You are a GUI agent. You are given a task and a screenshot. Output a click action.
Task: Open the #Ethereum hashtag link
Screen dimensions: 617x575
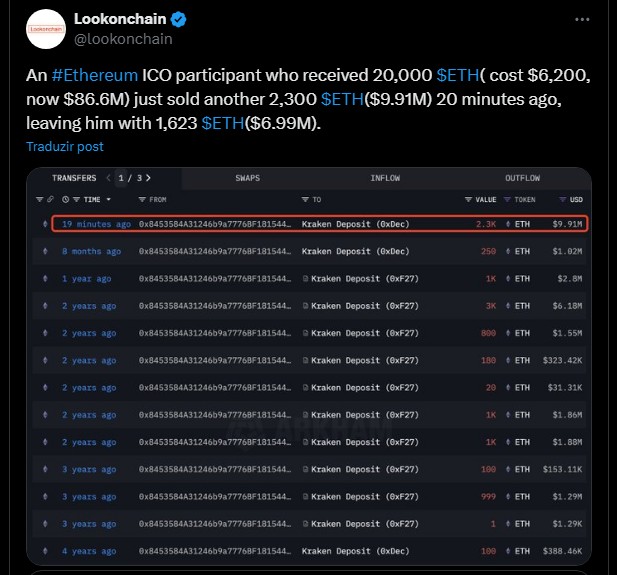pyautogui.click(x=95, y=75)
